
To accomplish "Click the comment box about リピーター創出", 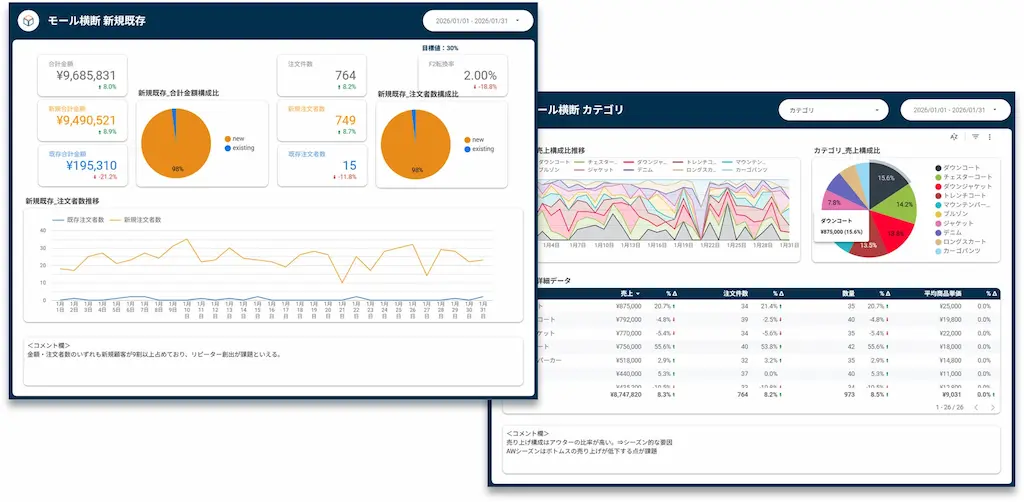I will pyautogui.click(x=273, y=361).
